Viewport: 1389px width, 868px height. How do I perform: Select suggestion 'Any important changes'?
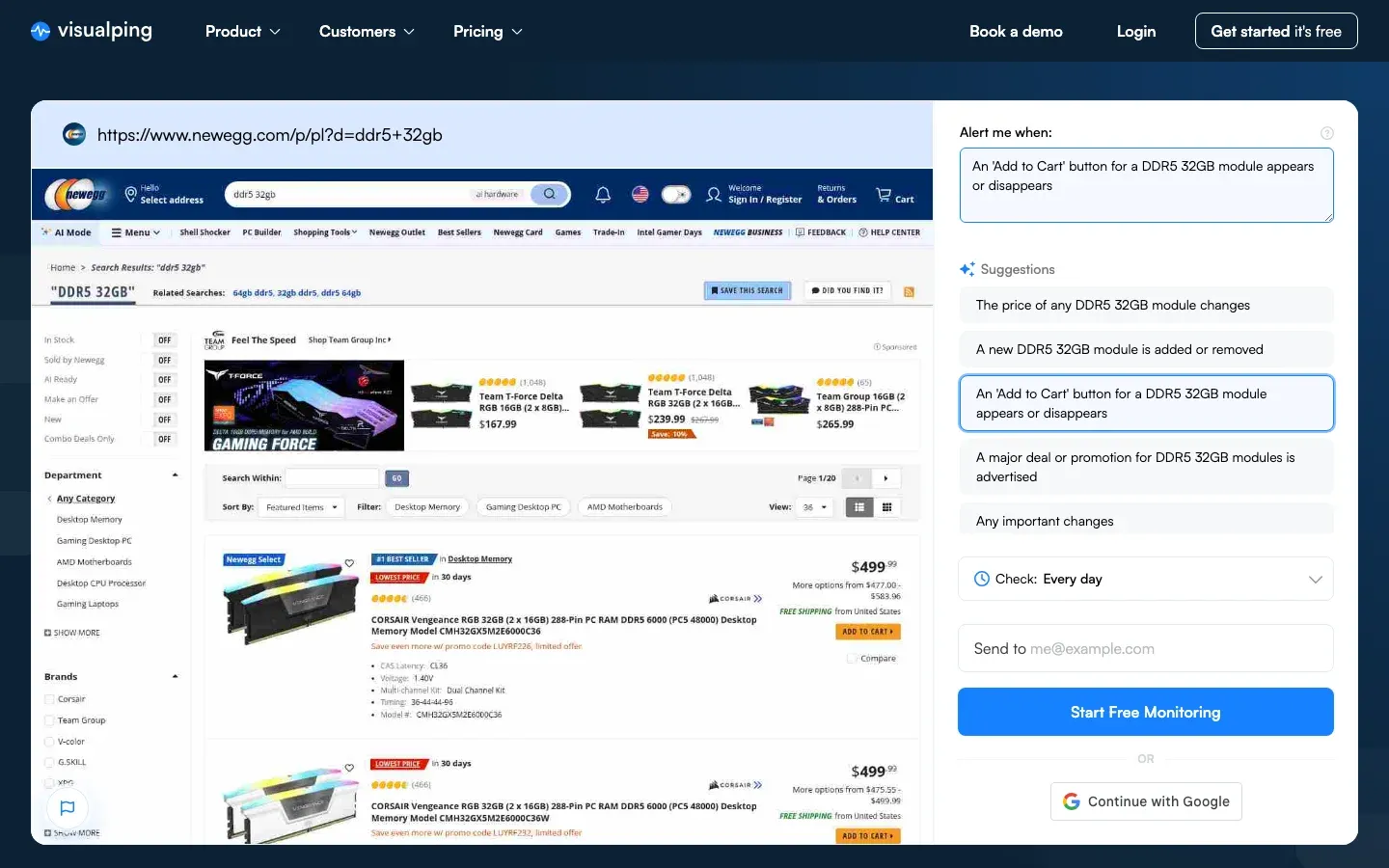pos(1147,521)
